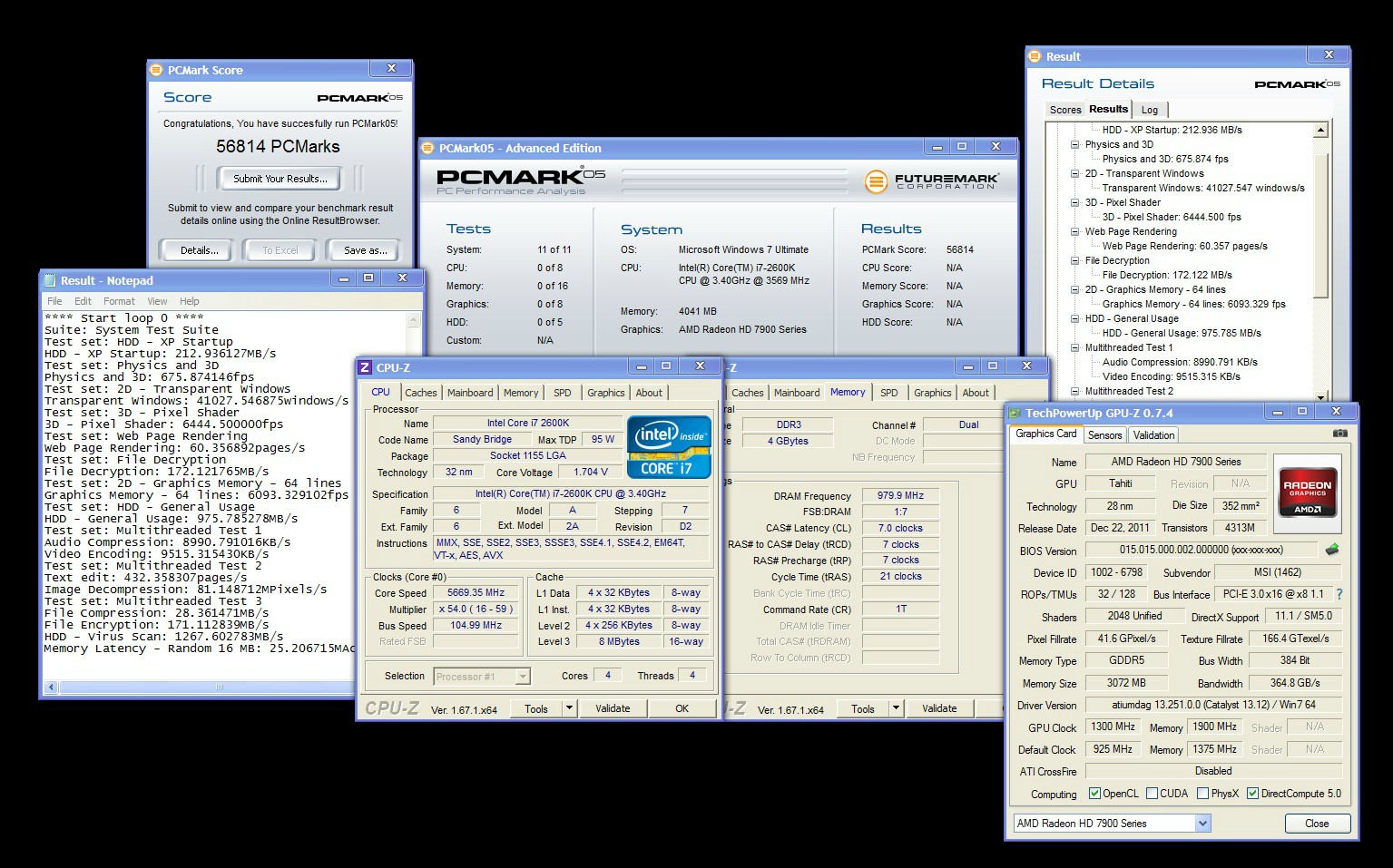This screenshot has height=868, width=1393.
Task: Click the Intel Core i7 logo in CPU-Z
Action: (670, 446)
